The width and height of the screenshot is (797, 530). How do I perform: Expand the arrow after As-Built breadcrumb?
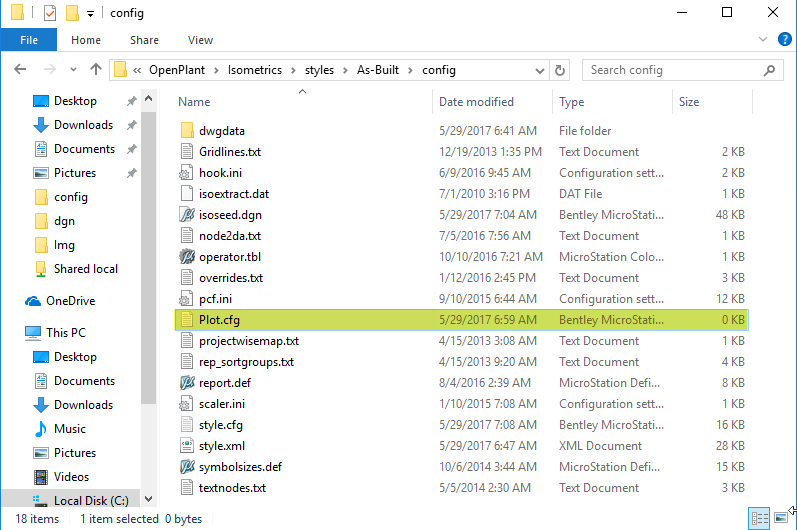410,70
